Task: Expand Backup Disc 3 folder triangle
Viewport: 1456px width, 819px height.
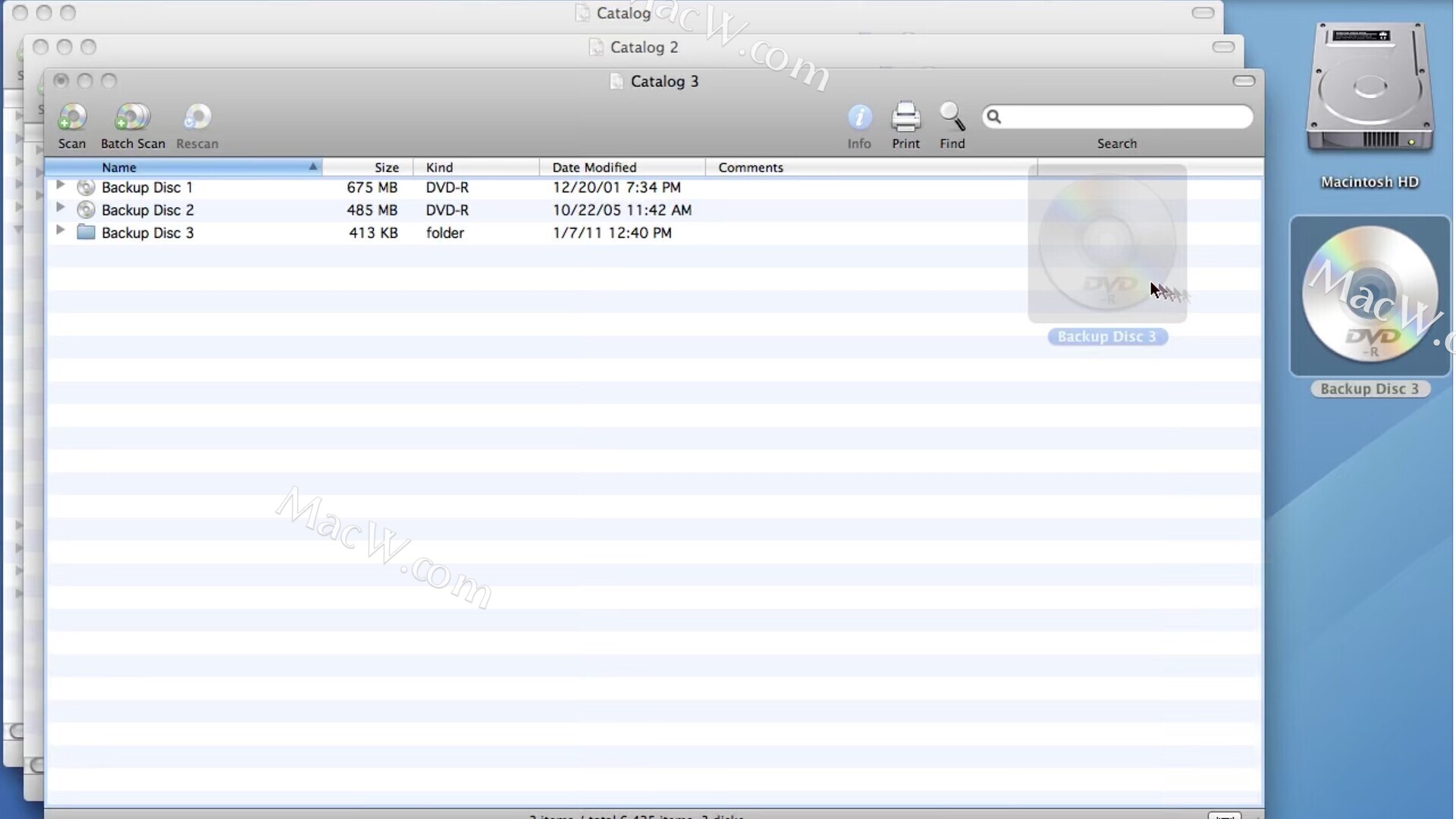Action: (60, 231)
